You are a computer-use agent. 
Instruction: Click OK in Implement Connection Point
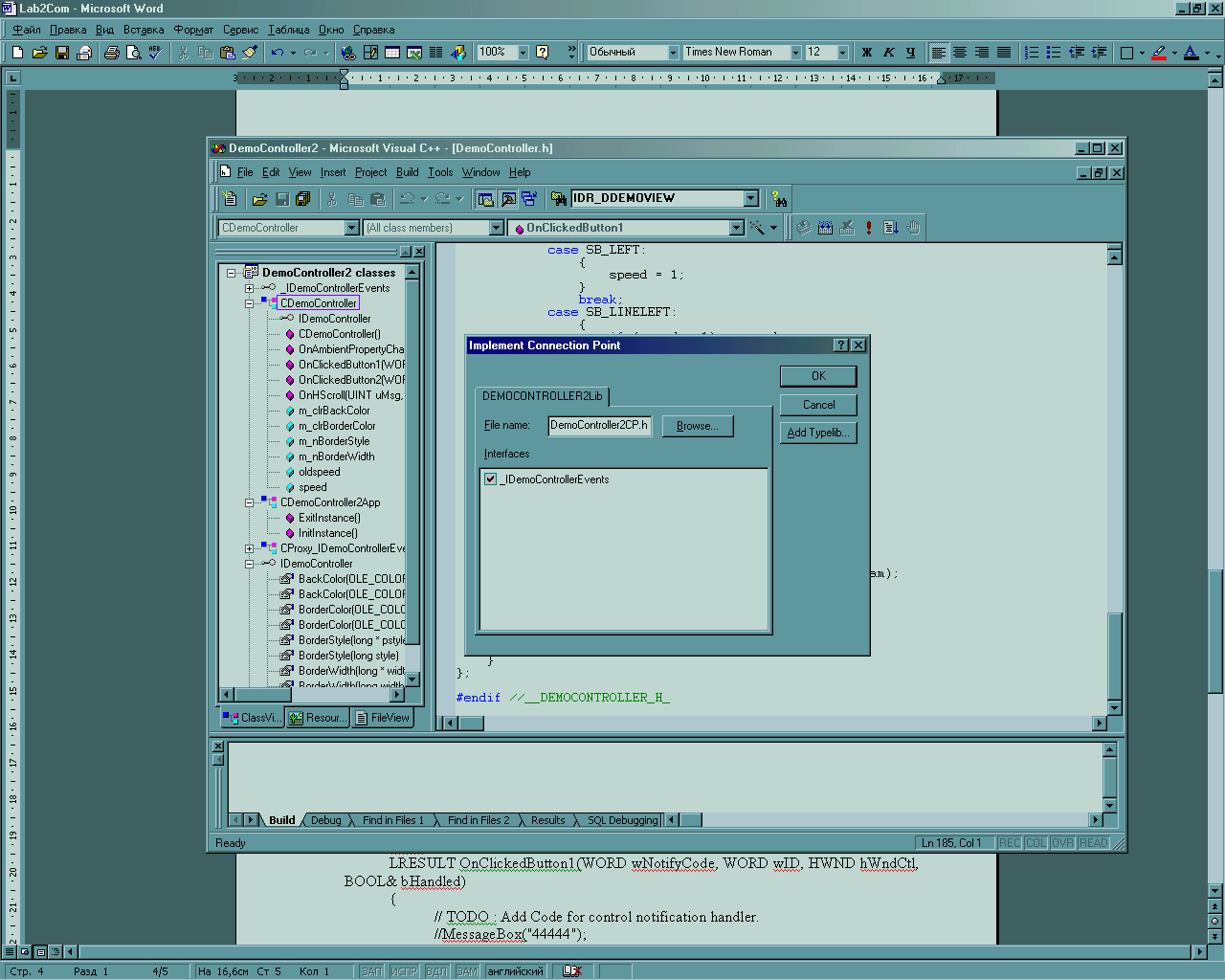tap(818, 376)
